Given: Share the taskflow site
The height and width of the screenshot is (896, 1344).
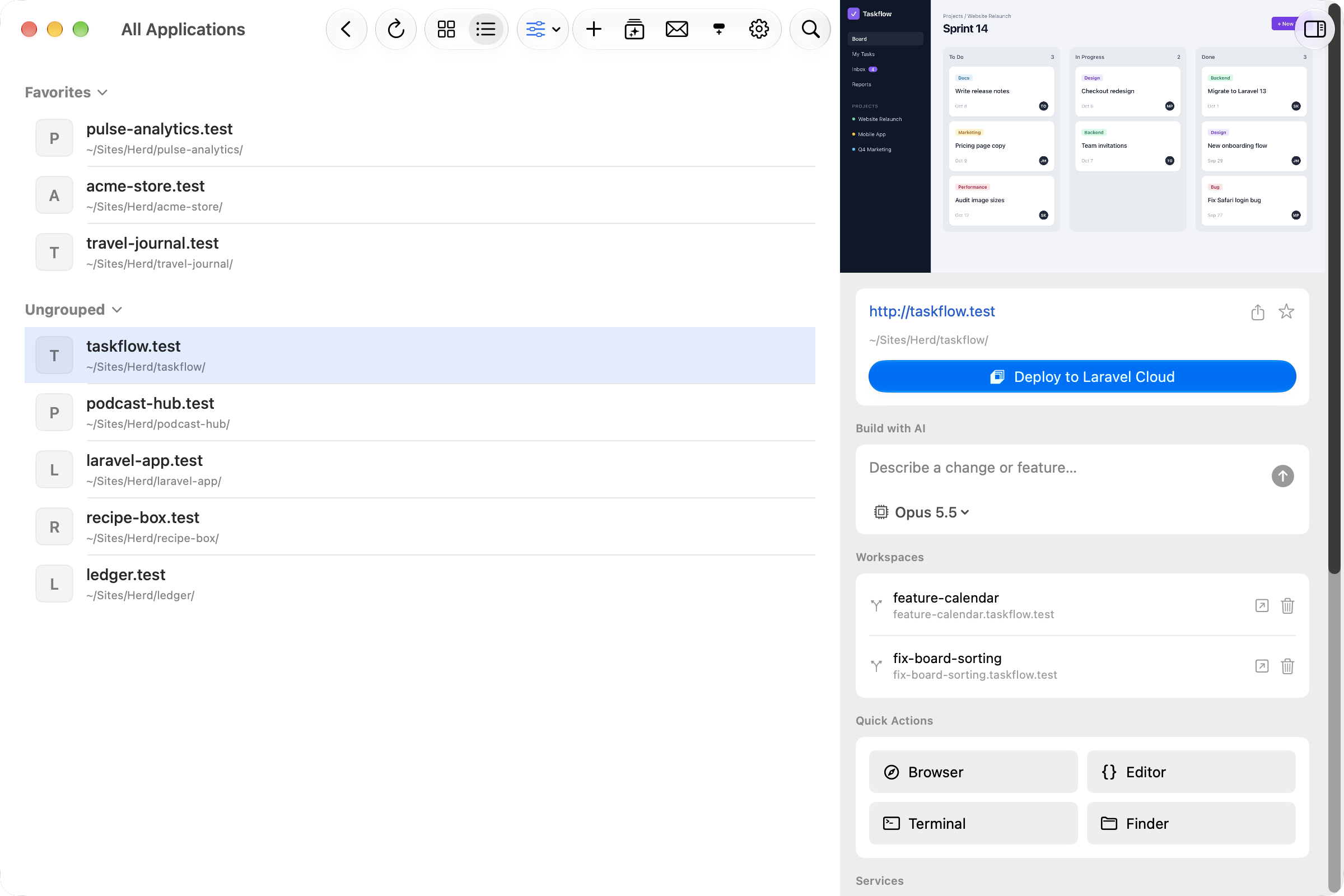Looking at the screenshot, I should point(1258,312).
